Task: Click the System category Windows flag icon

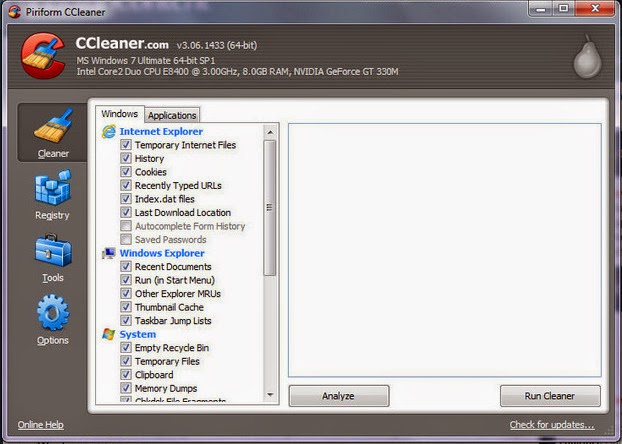Action: tap(108, 334)
